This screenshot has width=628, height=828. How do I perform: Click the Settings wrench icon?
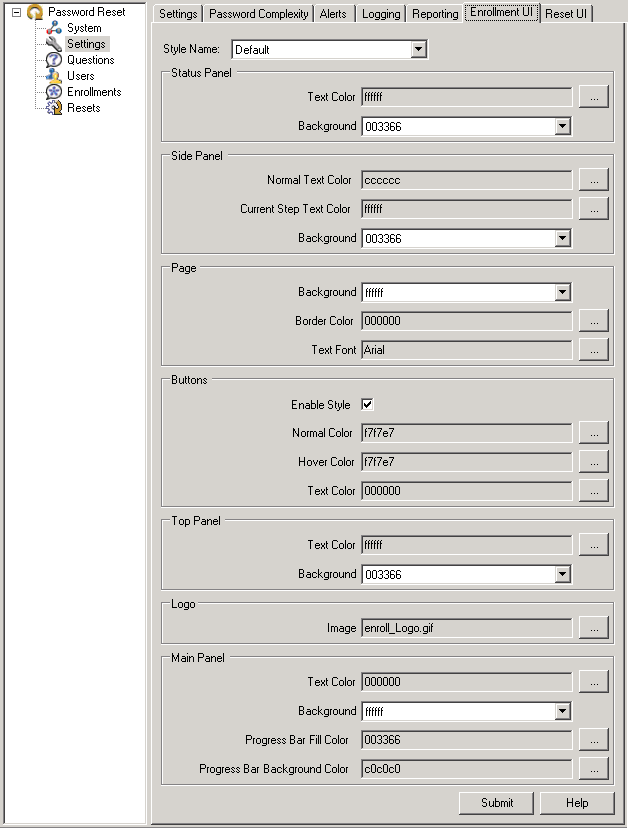[x=53, y=44]
